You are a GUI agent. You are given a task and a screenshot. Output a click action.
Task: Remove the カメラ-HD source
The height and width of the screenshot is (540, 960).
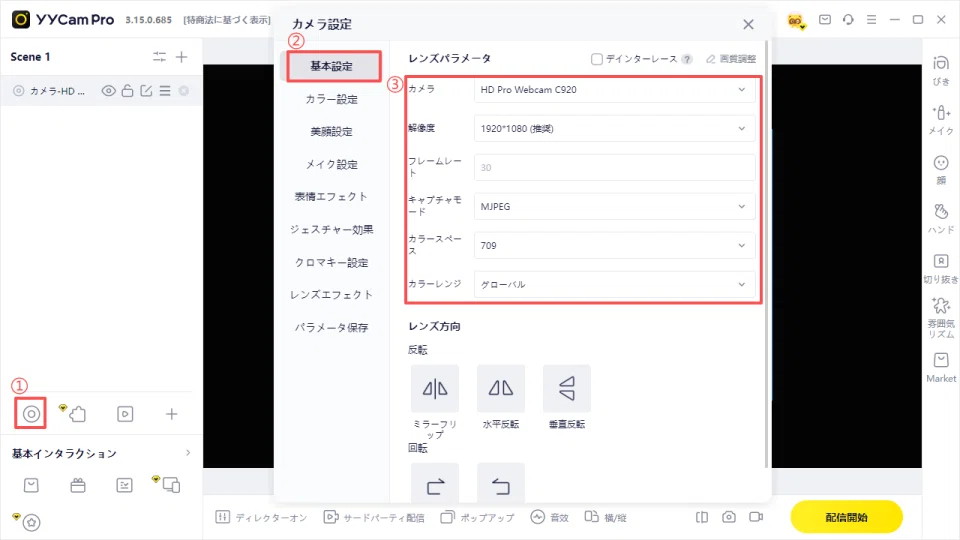(184, 91)
